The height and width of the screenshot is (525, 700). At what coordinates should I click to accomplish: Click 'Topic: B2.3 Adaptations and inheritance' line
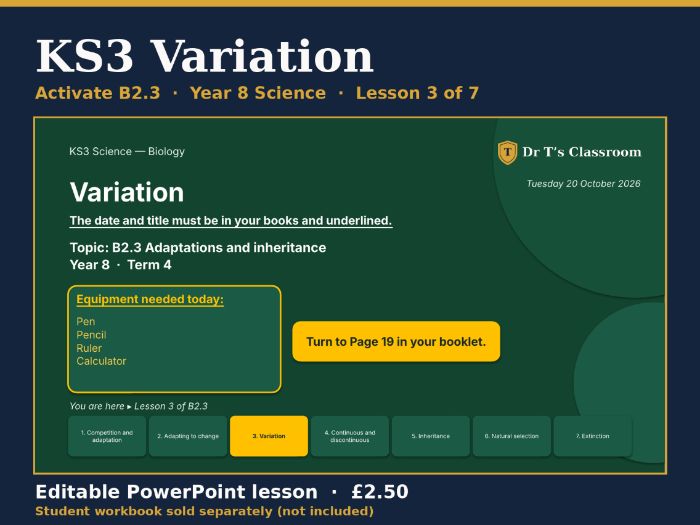click(x=198, y=248)
